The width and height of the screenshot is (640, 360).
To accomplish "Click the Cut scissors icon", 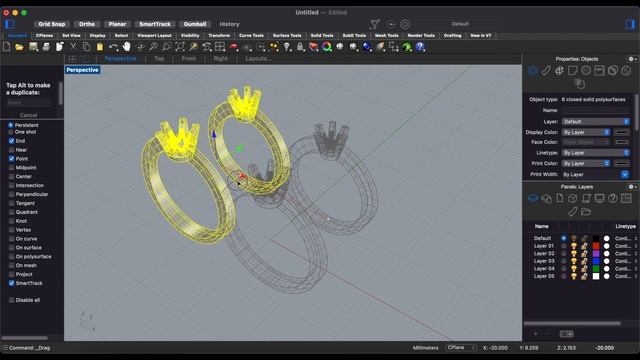I will coord(73,47).
